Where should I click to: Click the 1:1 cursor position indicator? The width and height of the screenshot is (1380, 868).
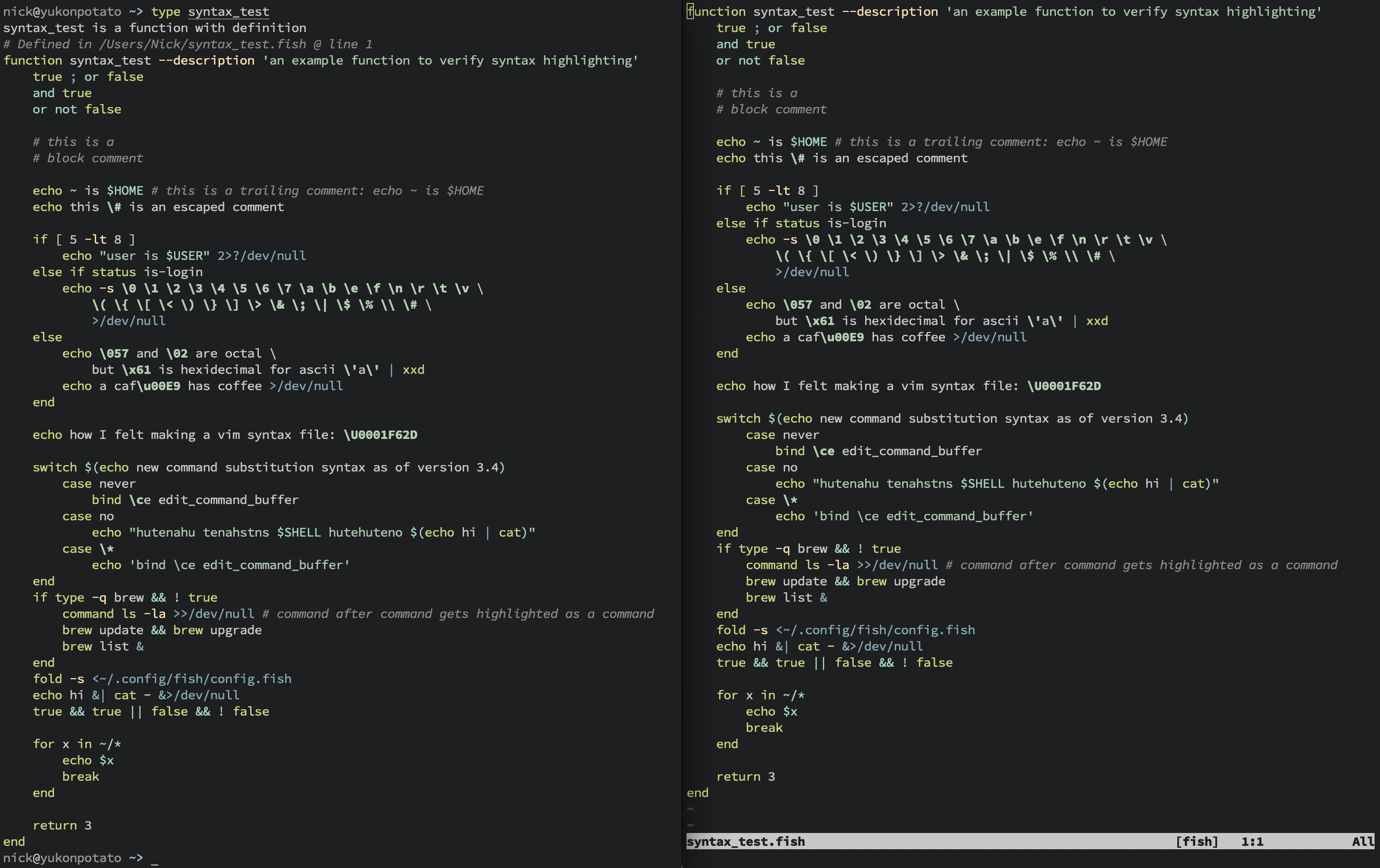point(1252,841)
